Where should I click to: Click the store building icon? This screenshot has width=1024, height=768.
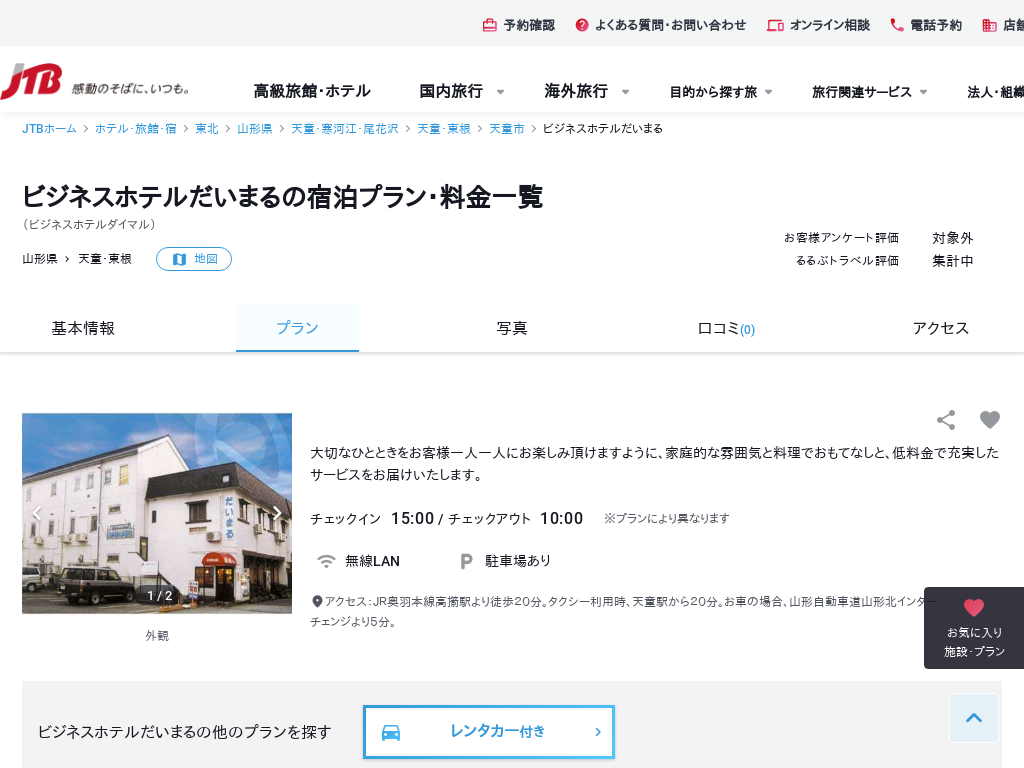pos(989,25)
